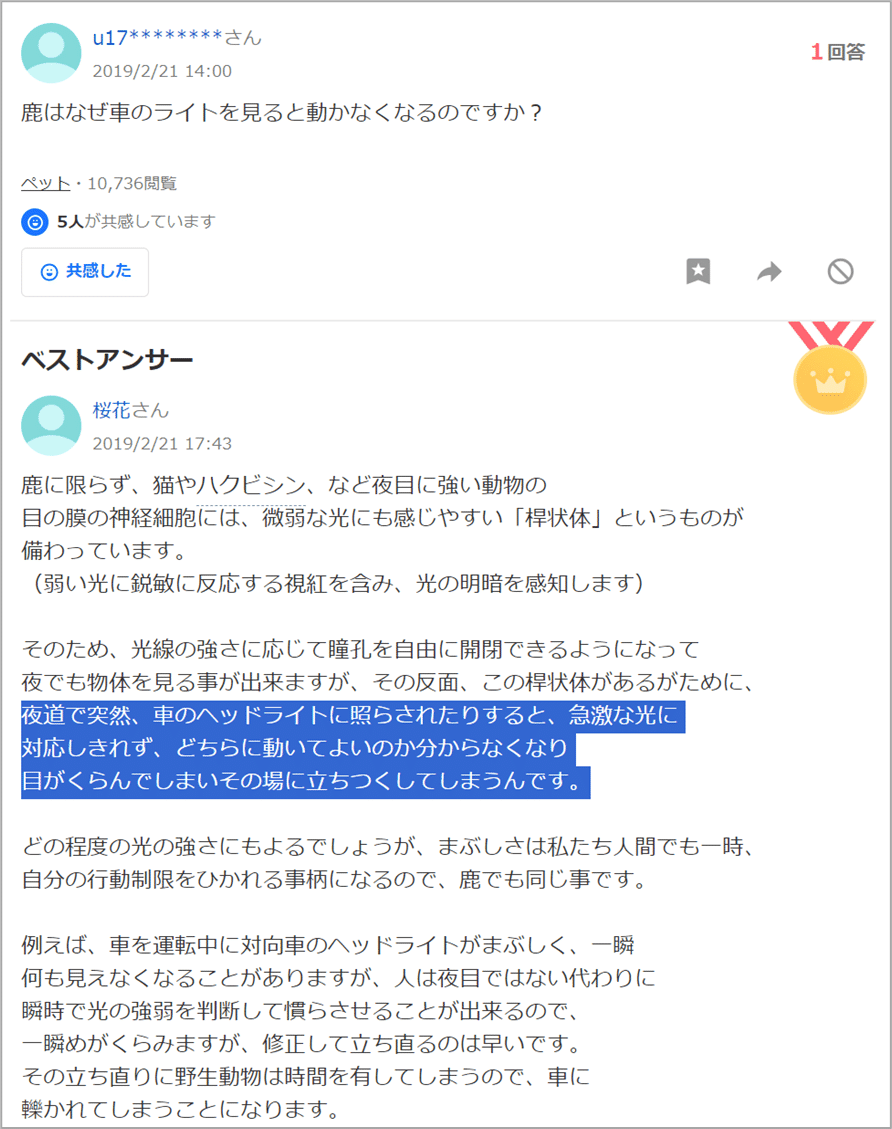The height and width of the screenshot is (1129, 892).
Task: Open 桜花さん profile link
Action: [130, 410]
